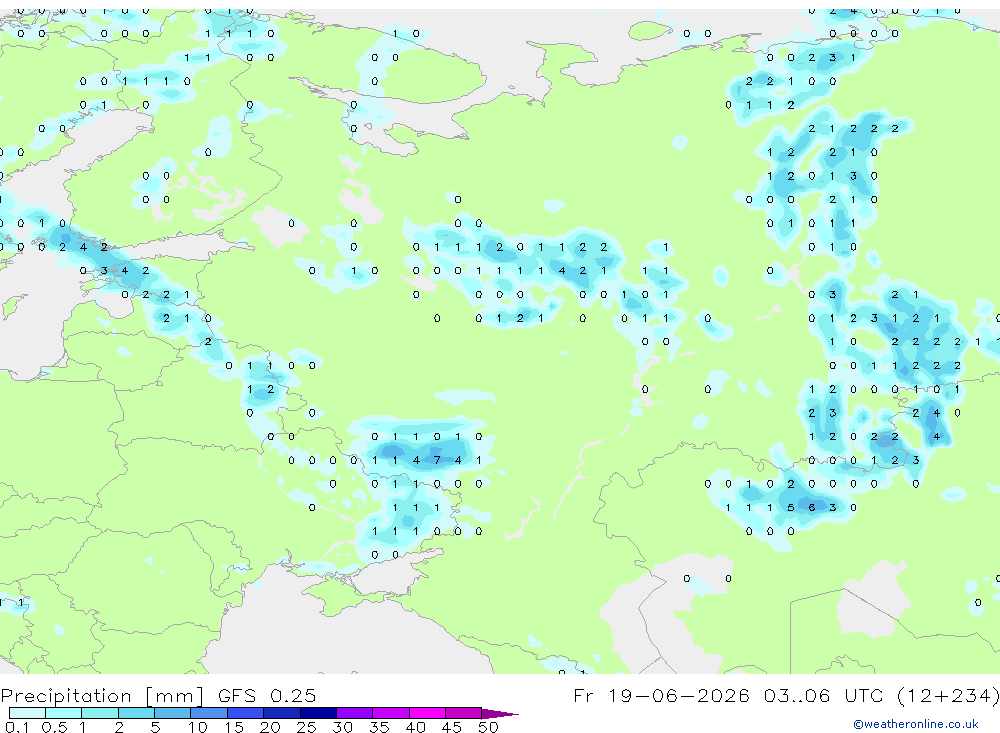Click the 20–25 mm legend color box

click(282, 713)
